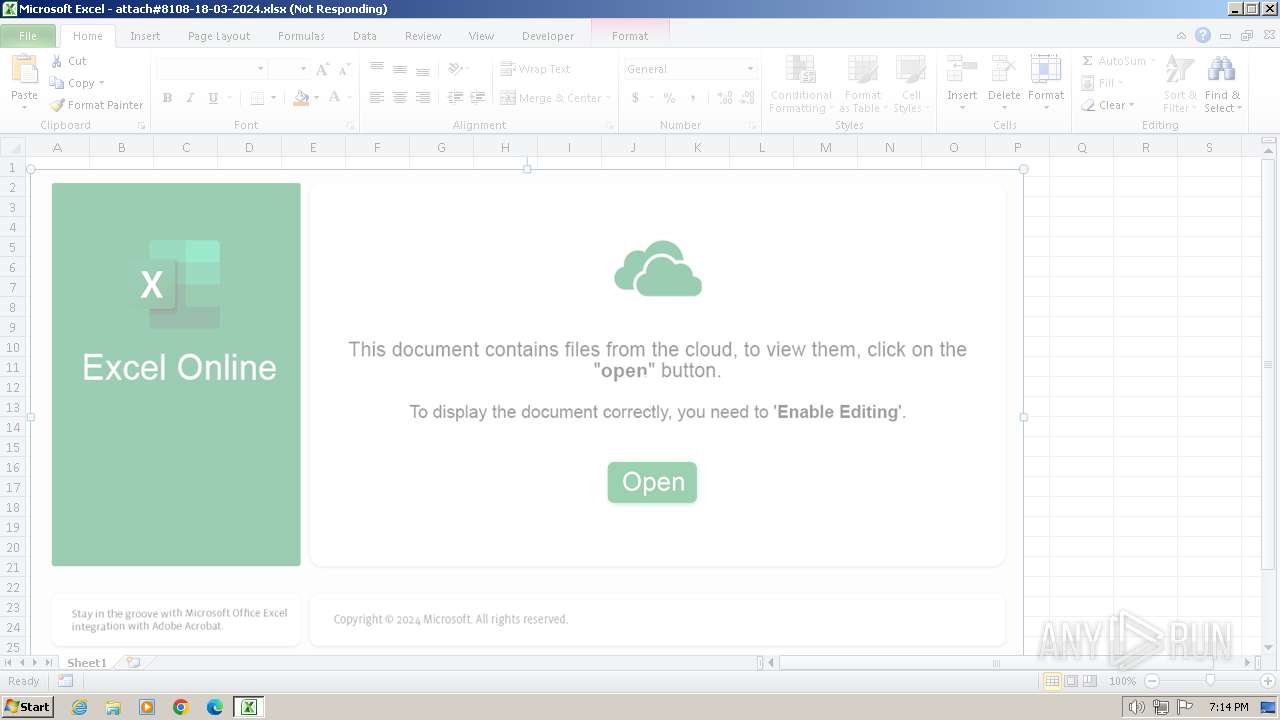Click Decrease Decimal icon
The width and height of the screenshot is (1280, 720).
(747, 98)
